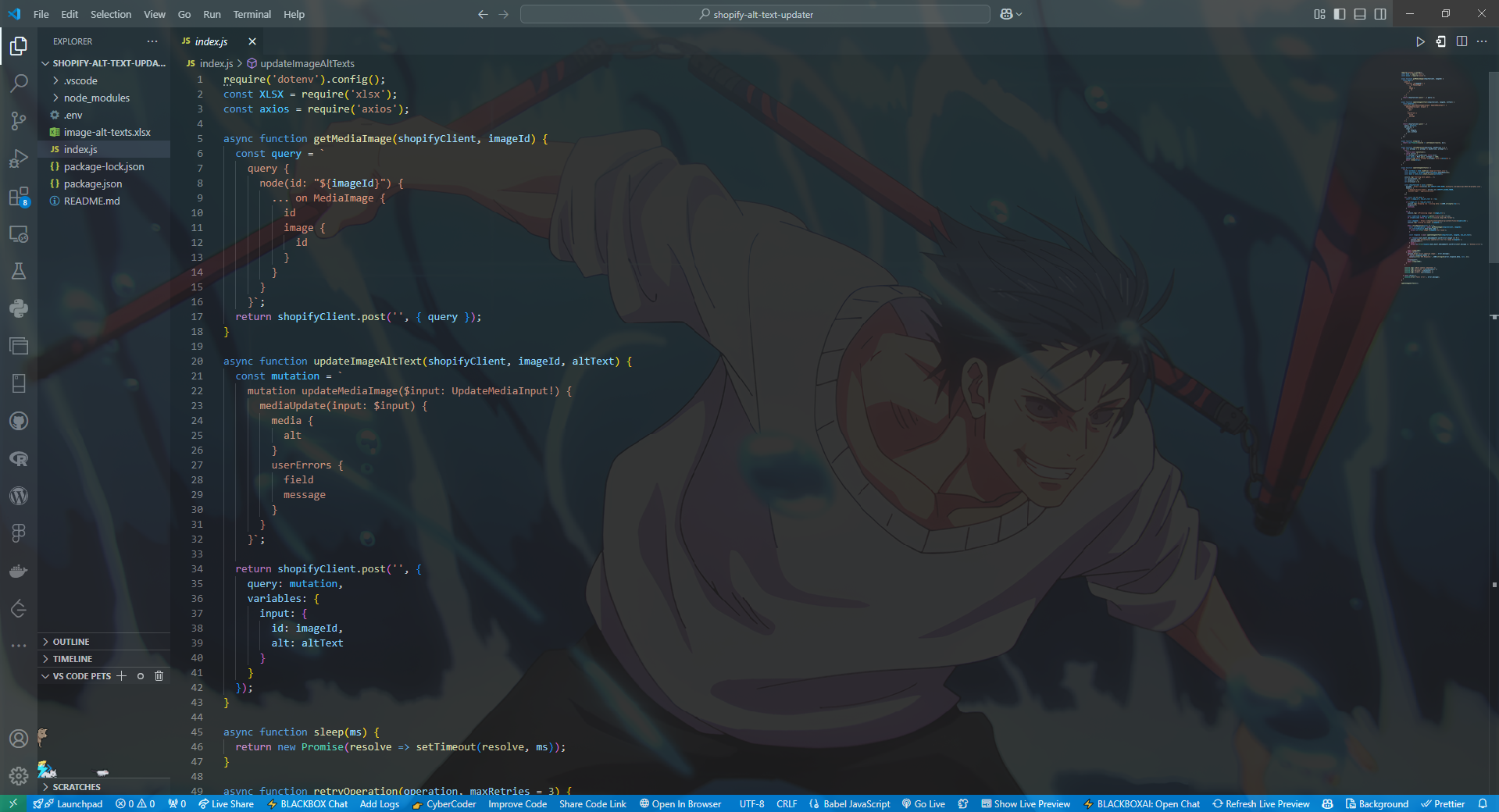Open the Edit menu
Viewport: 1499px width, 812px height.
click(x=70, y=14)
